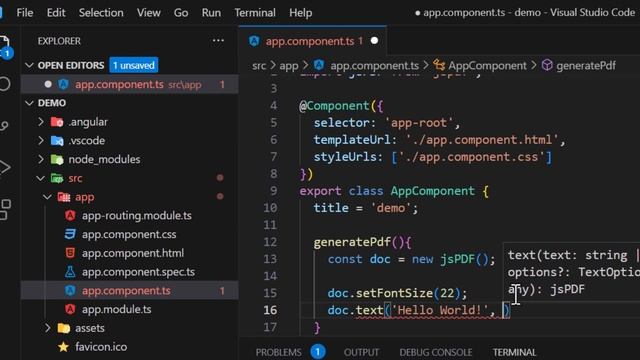640x360 pixels.
Task: Expand the node_modules folder
Action: pyautogui.click(x=41, y=159)
